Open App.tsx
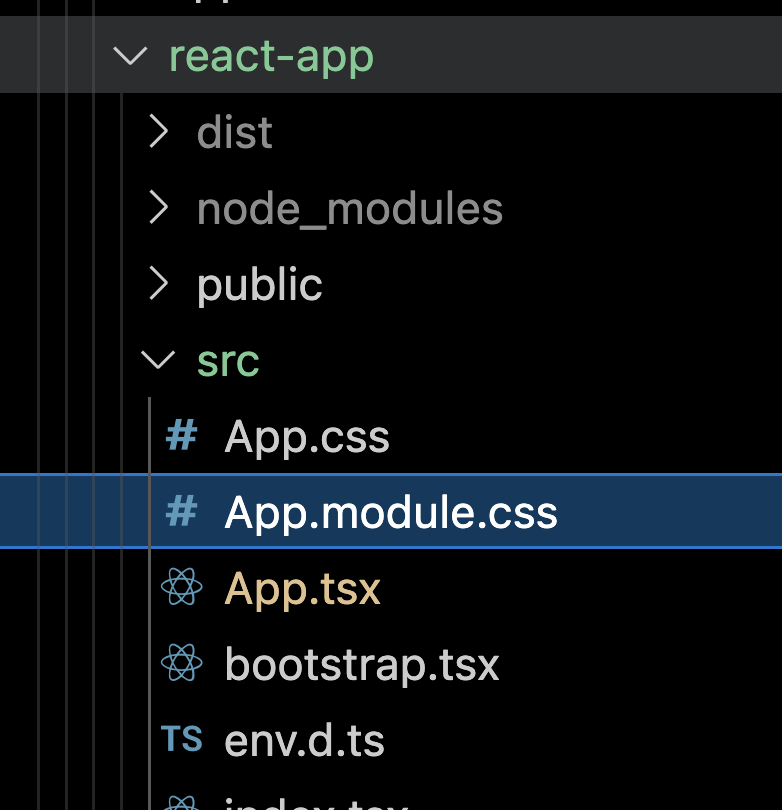This screenshot has width=782, height=810. coord(302,588)
